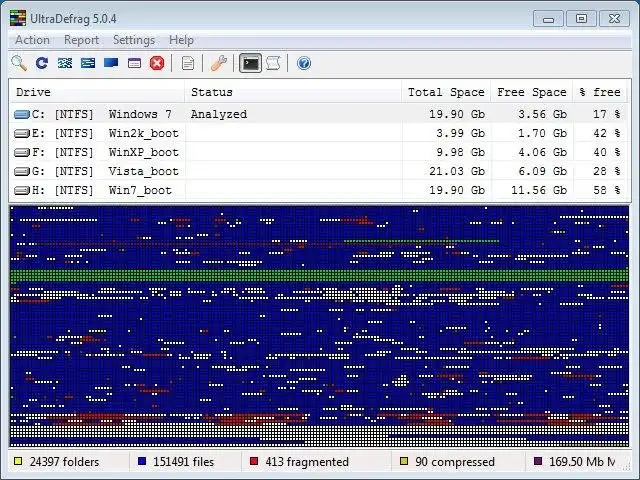Click the Optimize MFT toolbar icon

pyautogui.click(x=134, y=63)
